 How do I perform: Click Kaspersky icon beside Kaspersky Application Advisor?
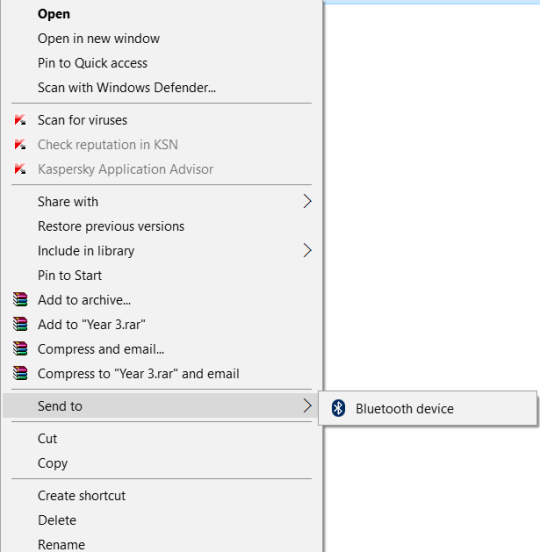(20, 169)
